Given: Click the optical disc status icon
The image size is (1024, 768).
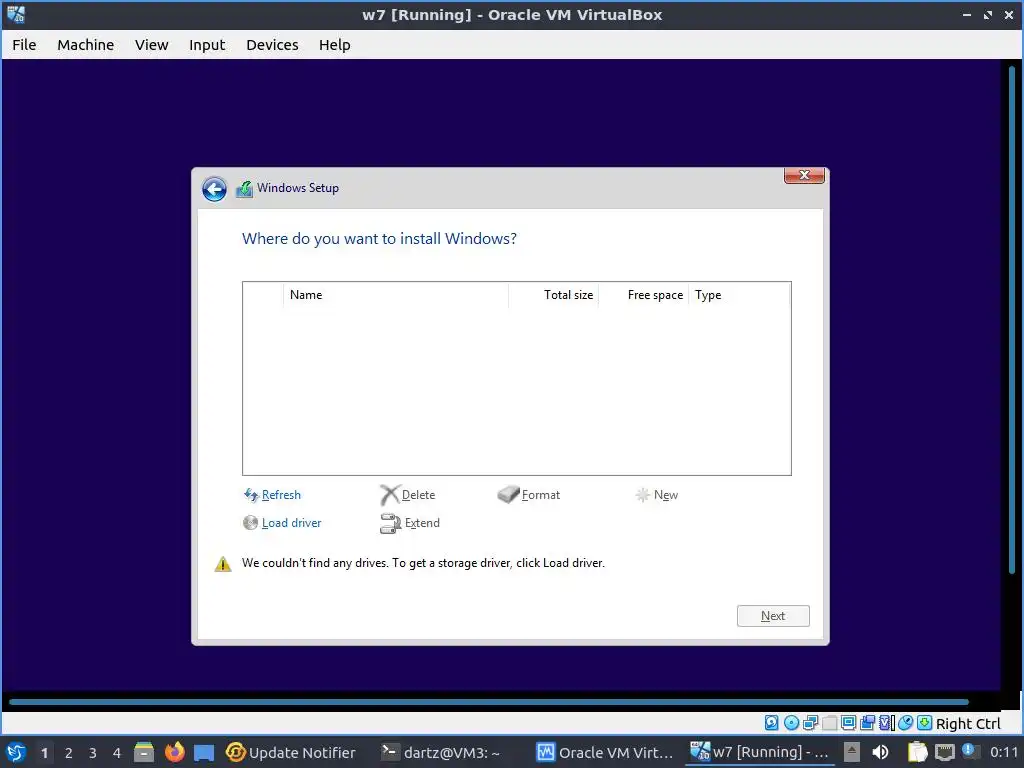Looking at the screenshot, I should point(792,723).
